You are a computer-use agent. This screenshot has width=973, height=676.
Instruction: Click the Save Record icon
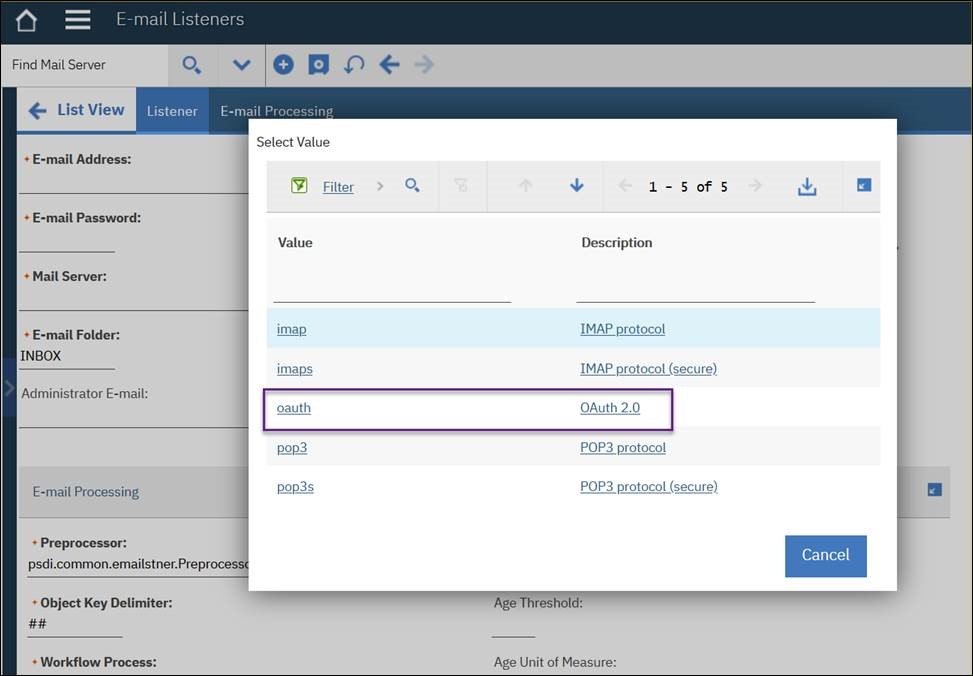coord(318,64)
